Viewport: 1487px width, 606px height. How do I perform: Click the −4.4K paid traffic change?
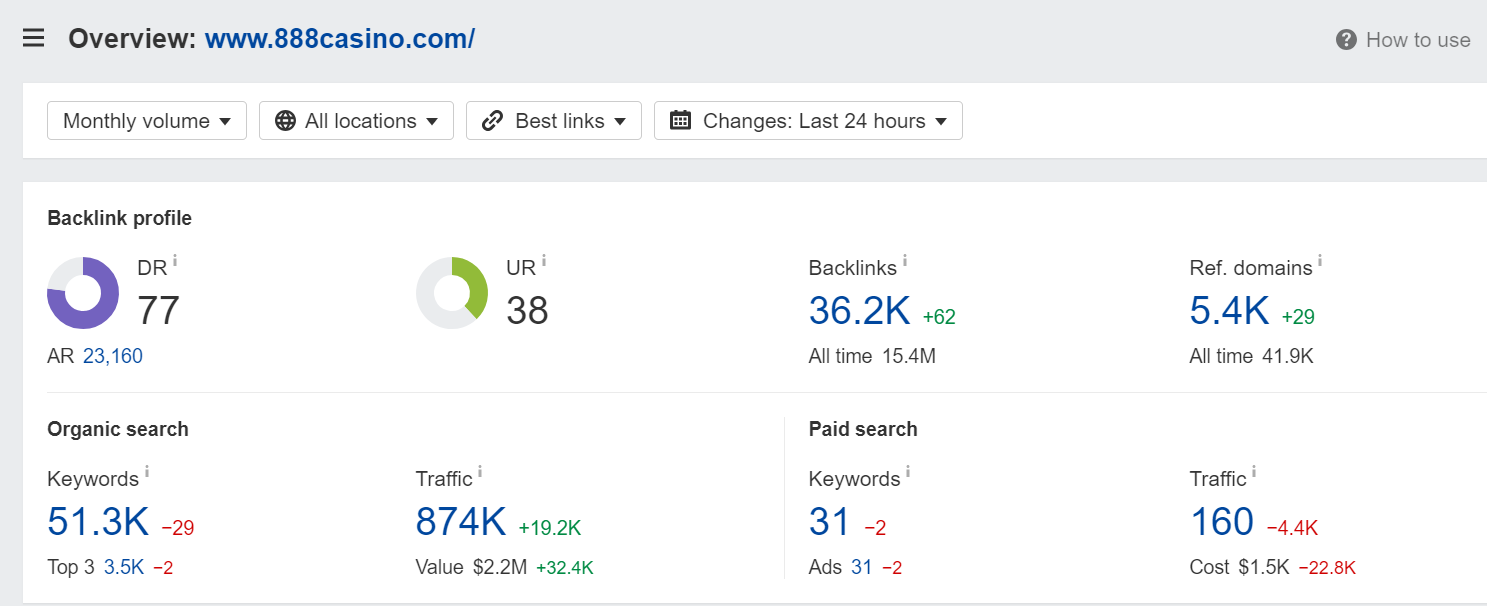(1293, 528)
